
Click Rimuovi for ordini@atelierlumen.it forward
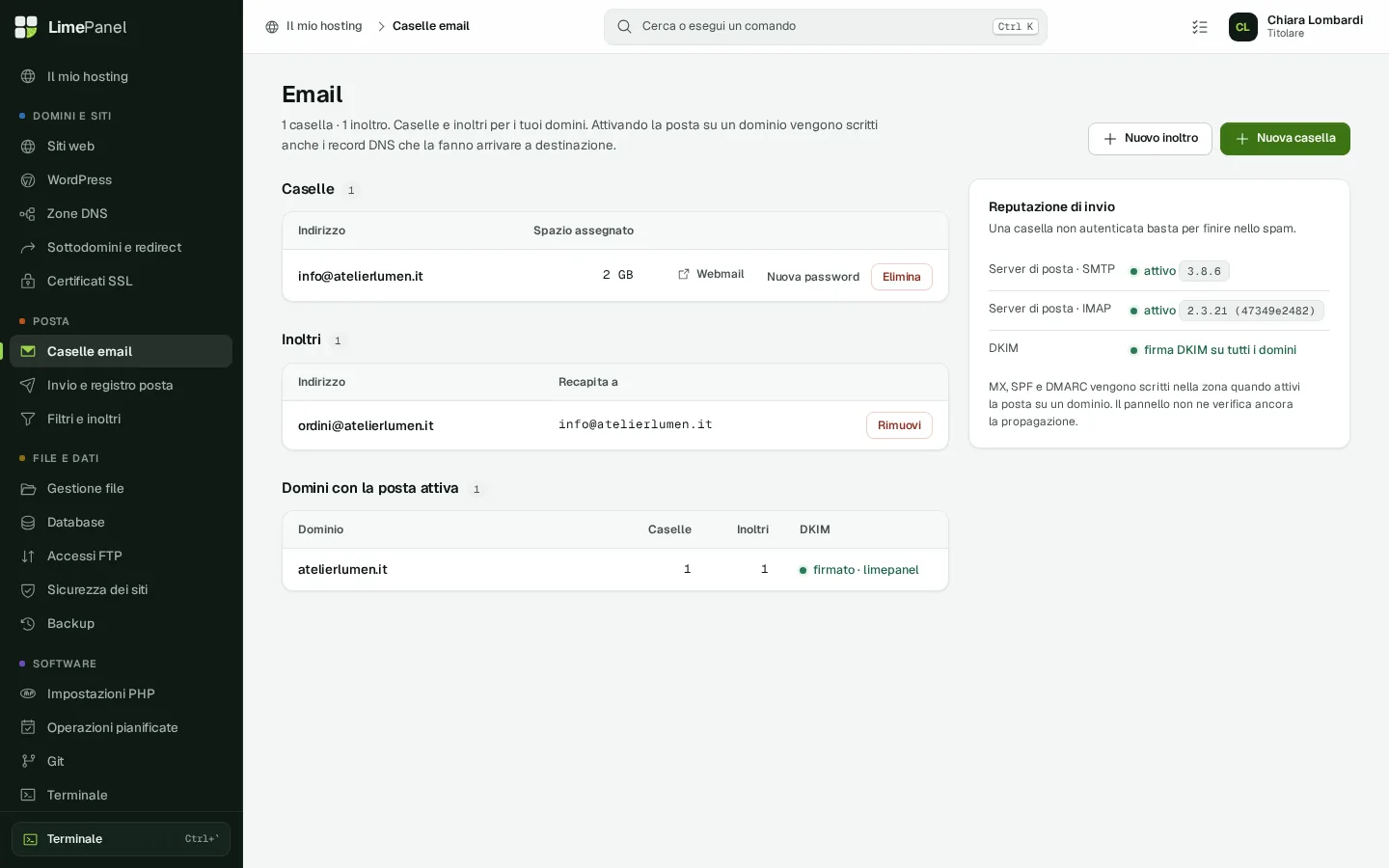click(899, 425)
